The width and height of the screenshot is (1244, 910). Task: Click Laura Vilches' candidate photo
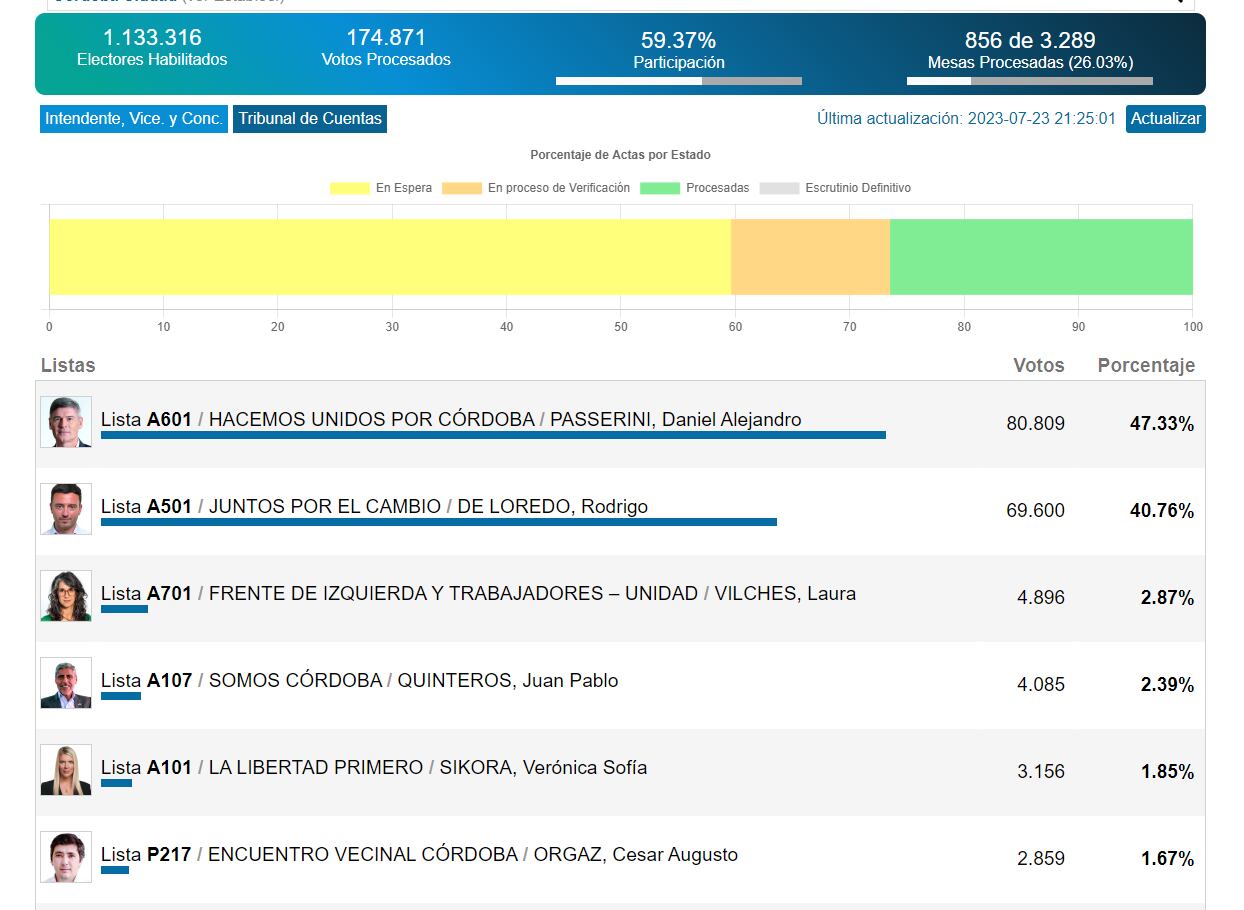(66, 596)
